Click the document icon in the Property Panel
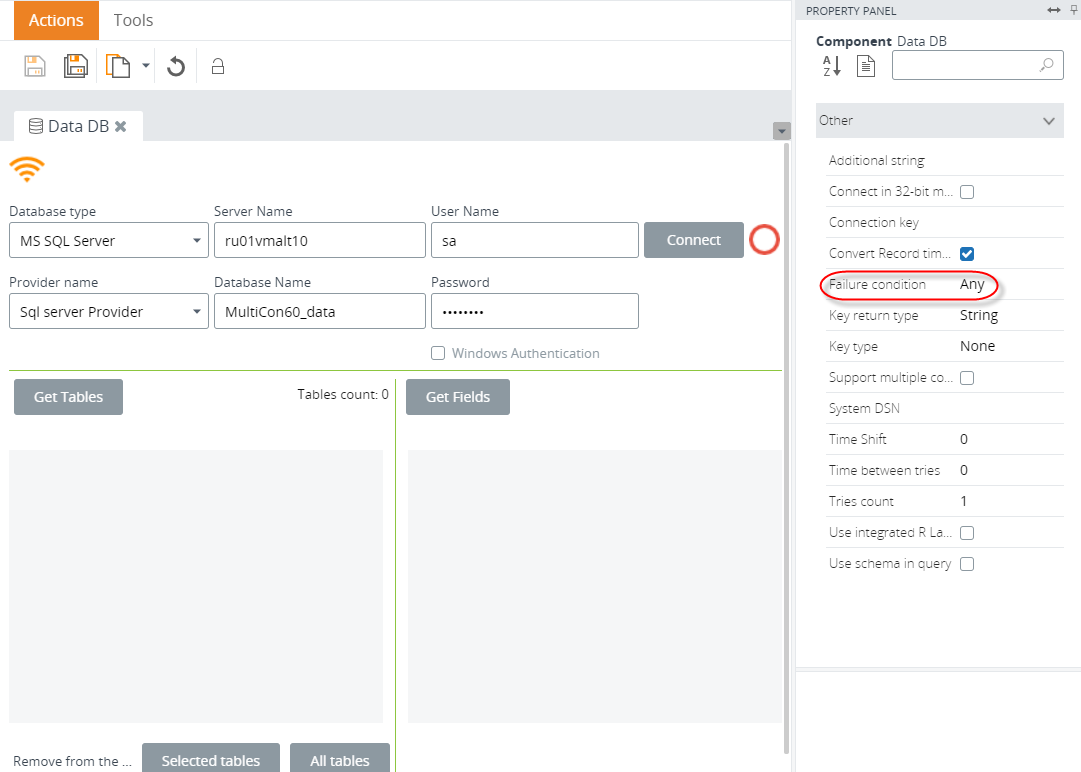Screen dimensions: 1081x772 click(866, 66)
